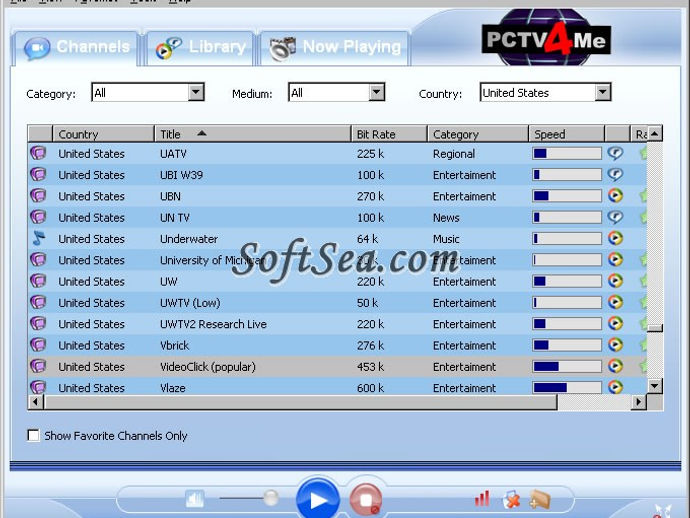The image size is (690, 518).
Task: Select the Vlaze channel title
Action: pos(172,388)
